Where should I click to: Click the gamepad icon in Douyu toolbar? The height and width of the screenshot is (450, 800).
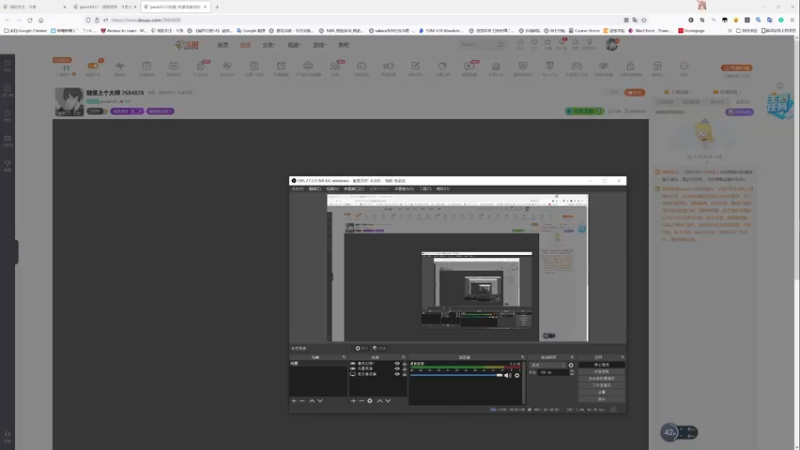click(x=577, y=66)
